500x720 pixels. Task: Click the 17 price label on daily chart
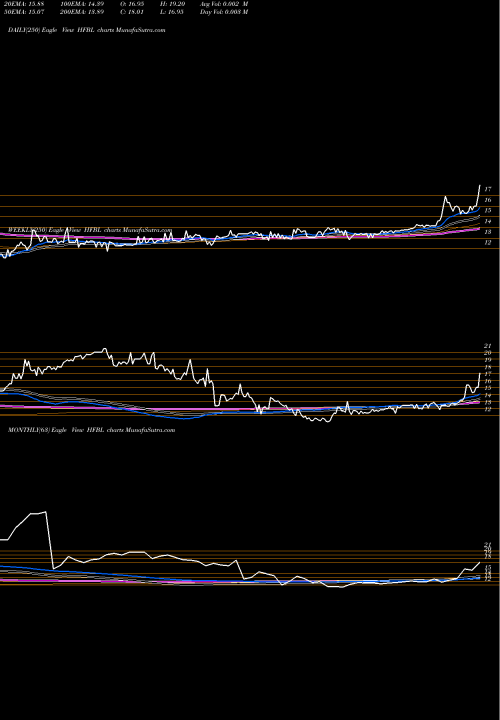(x=489, y=189)
